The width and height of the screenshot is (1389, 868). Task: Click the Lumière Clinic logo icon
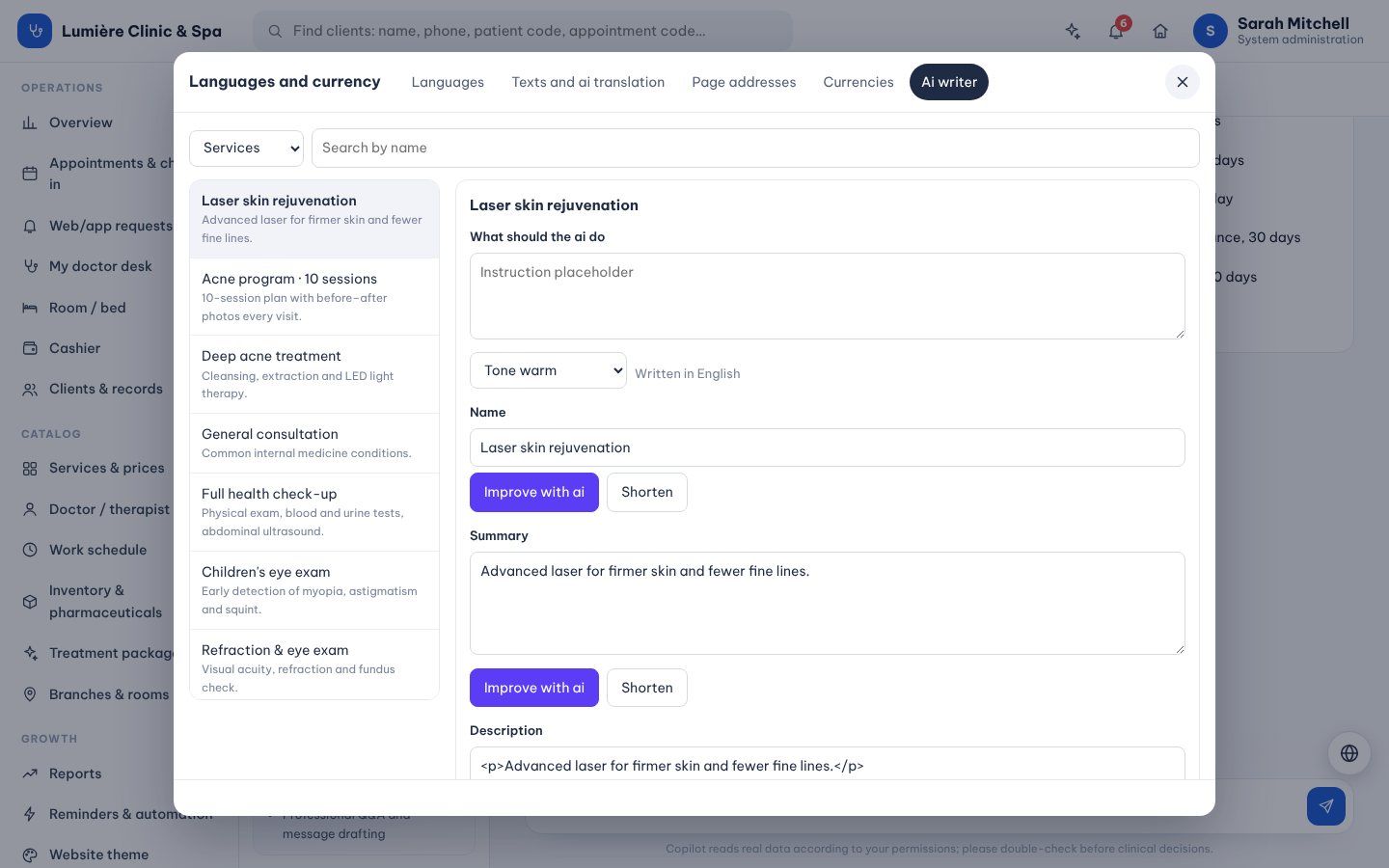click(35, 31)
